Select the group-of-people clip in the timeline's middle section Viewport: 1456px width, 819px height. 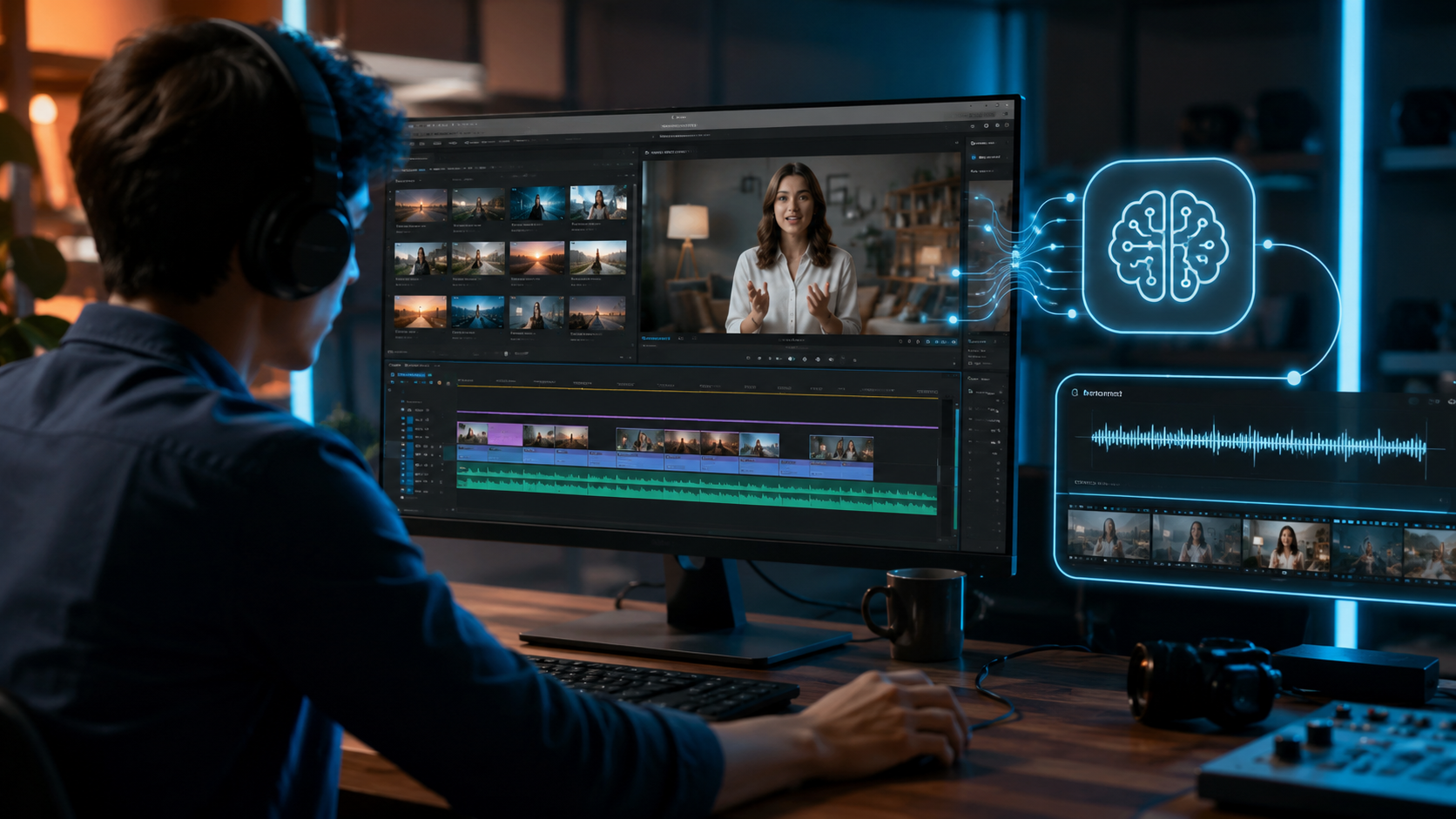tap(639, 440)
